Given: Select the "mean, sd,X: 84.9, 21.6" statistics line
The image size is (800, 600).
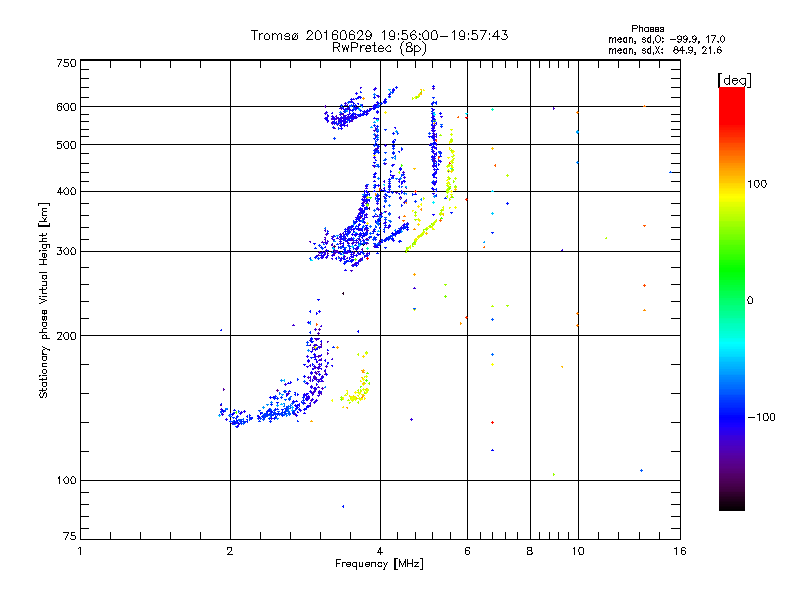Looking at the screenshot, I should (x=665, y=50).
